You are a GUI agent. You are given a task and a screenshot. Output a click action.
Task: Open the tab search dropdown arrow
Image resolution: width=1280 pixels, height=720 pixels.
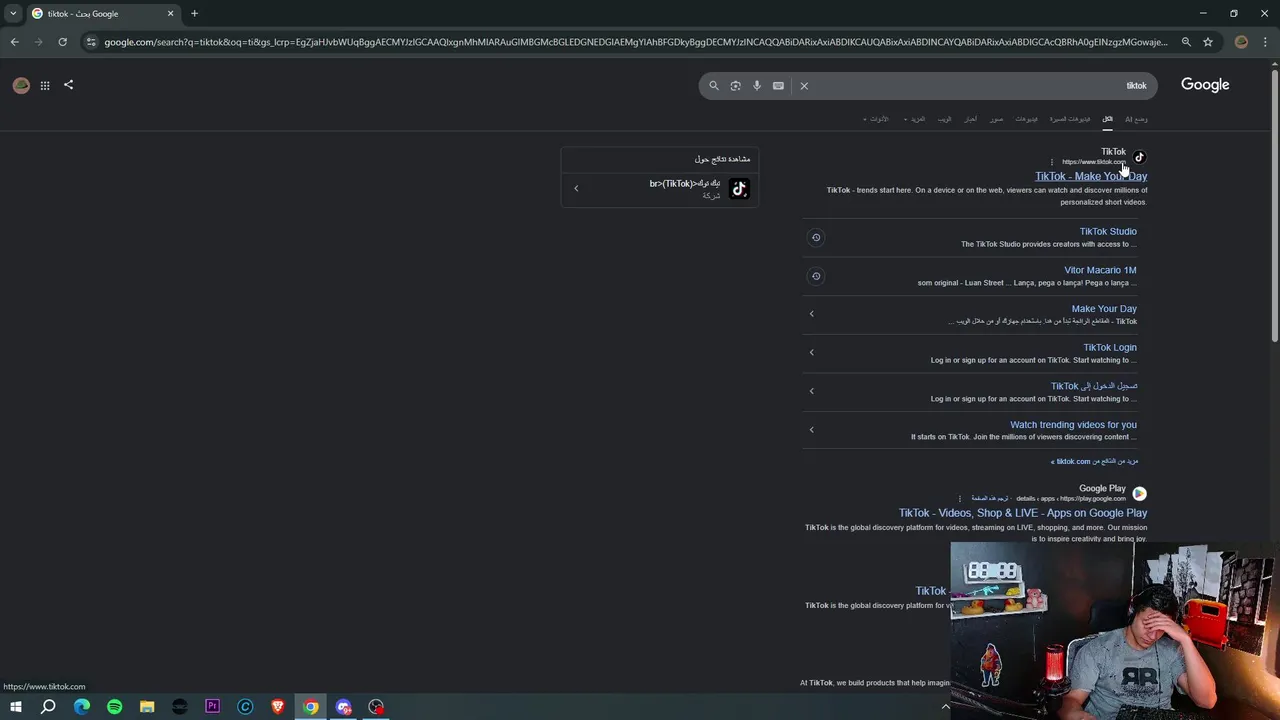tap(13, 13)
